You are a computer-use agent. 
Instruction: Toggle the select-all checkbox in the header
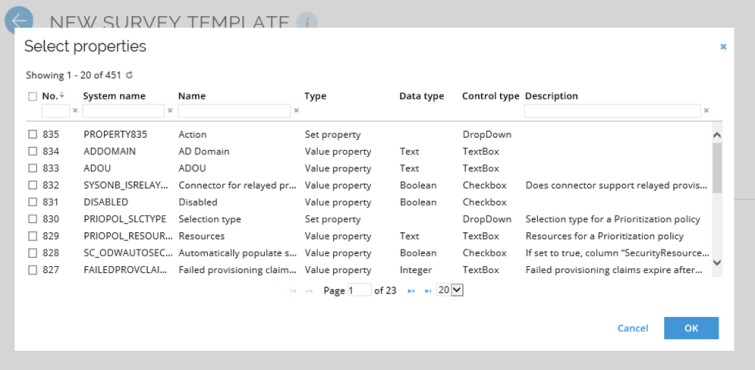tap(32, 96)
